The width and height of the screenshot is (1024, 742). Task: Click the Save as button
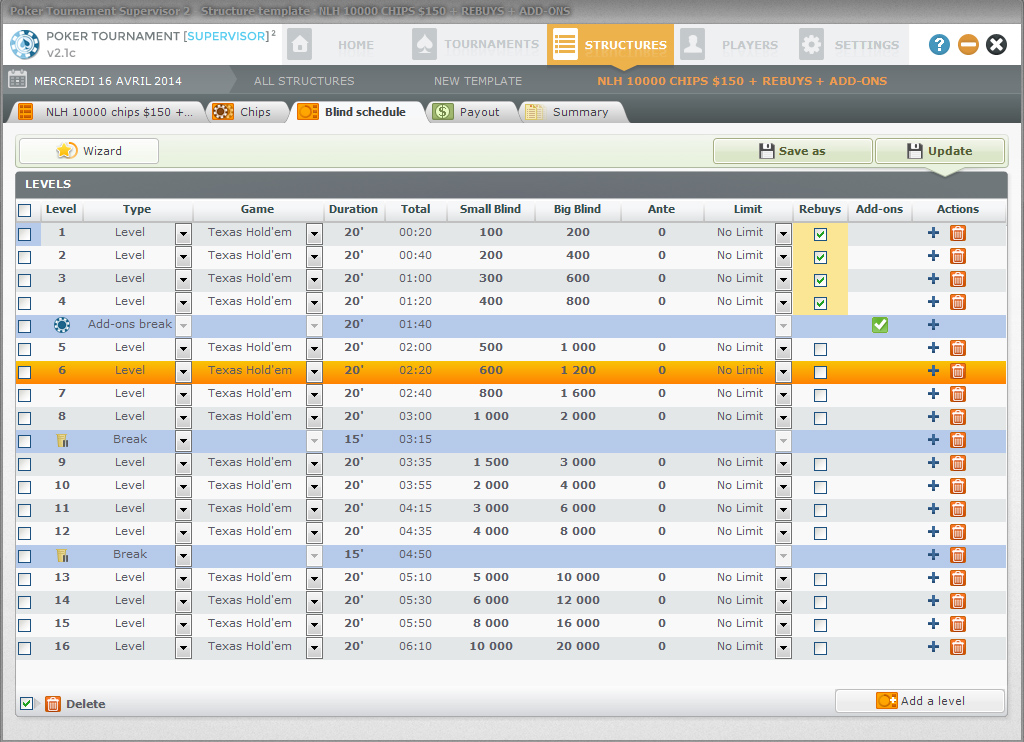792,151
